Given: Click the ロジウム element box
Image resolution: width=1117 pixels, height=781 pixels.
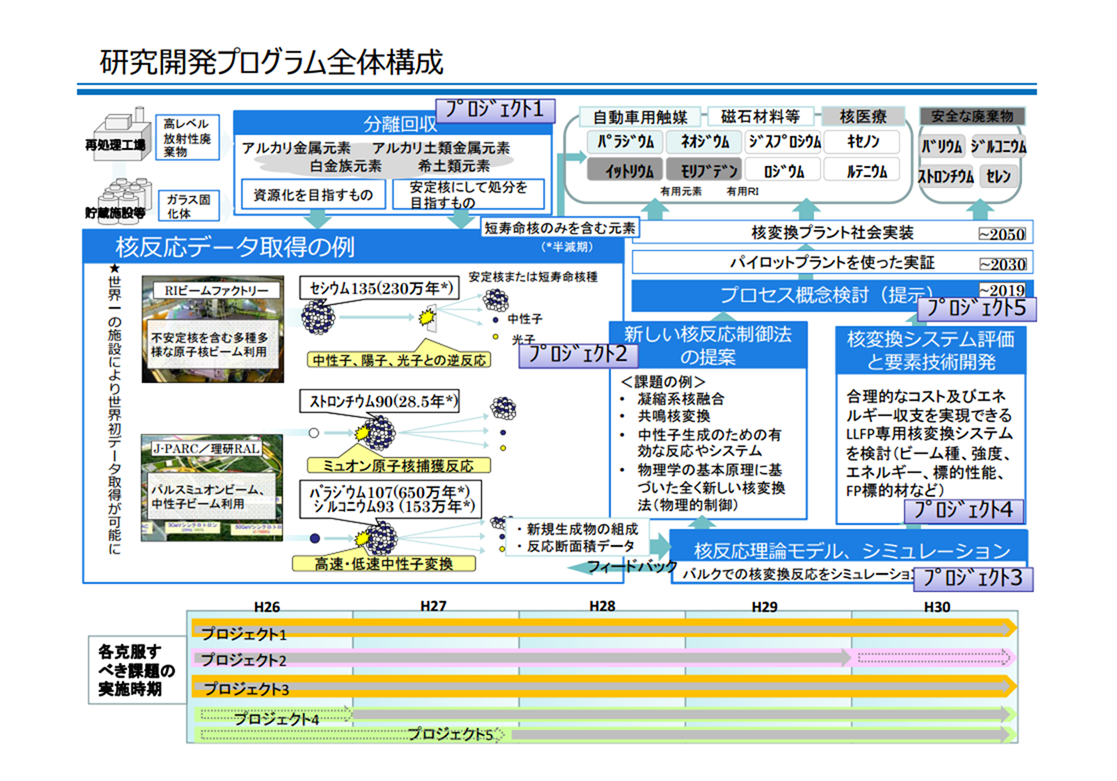Looking at the screenshot, I should tap(784, 170).
